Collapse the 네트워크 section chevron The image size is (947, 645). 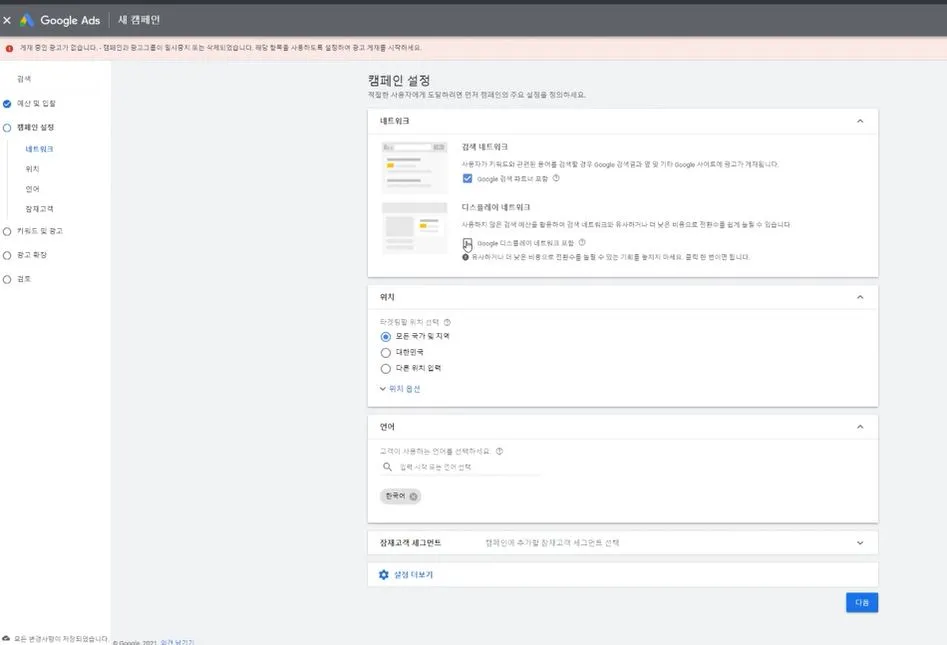(860, 120)
